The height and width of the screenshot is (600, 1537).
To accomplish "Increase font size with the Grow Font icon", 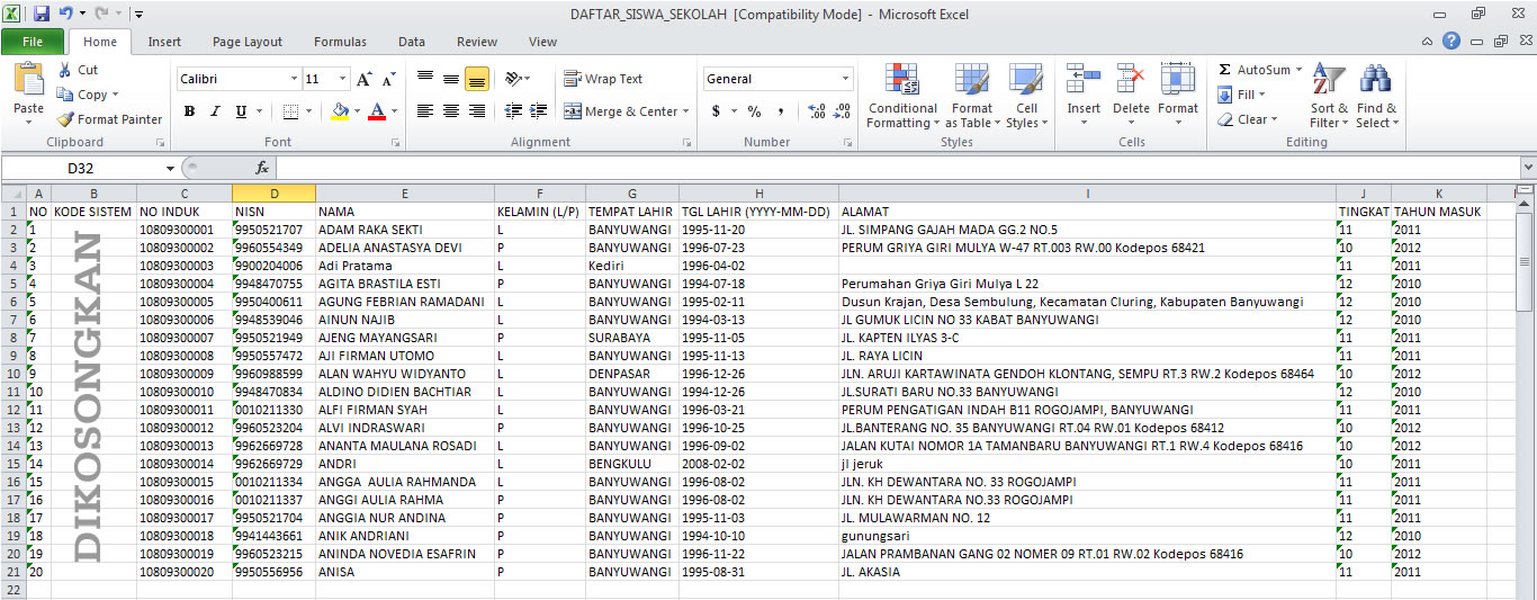I will [x=365, y=79].
